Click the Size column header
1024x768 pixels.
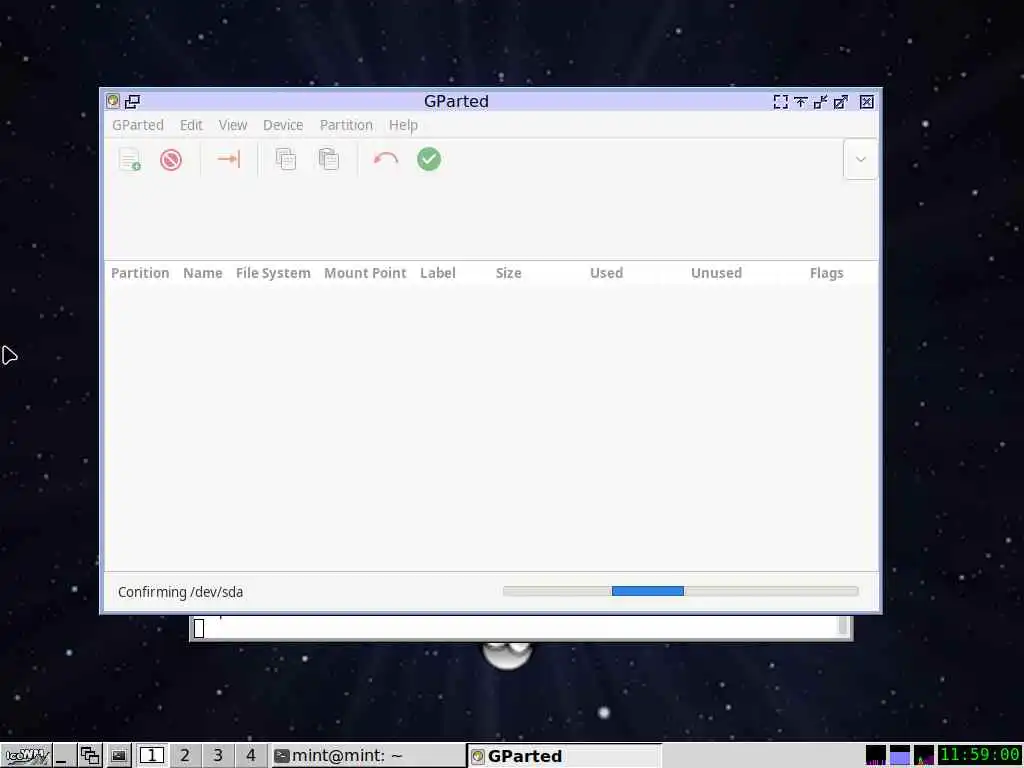click(x=508, y=273)
